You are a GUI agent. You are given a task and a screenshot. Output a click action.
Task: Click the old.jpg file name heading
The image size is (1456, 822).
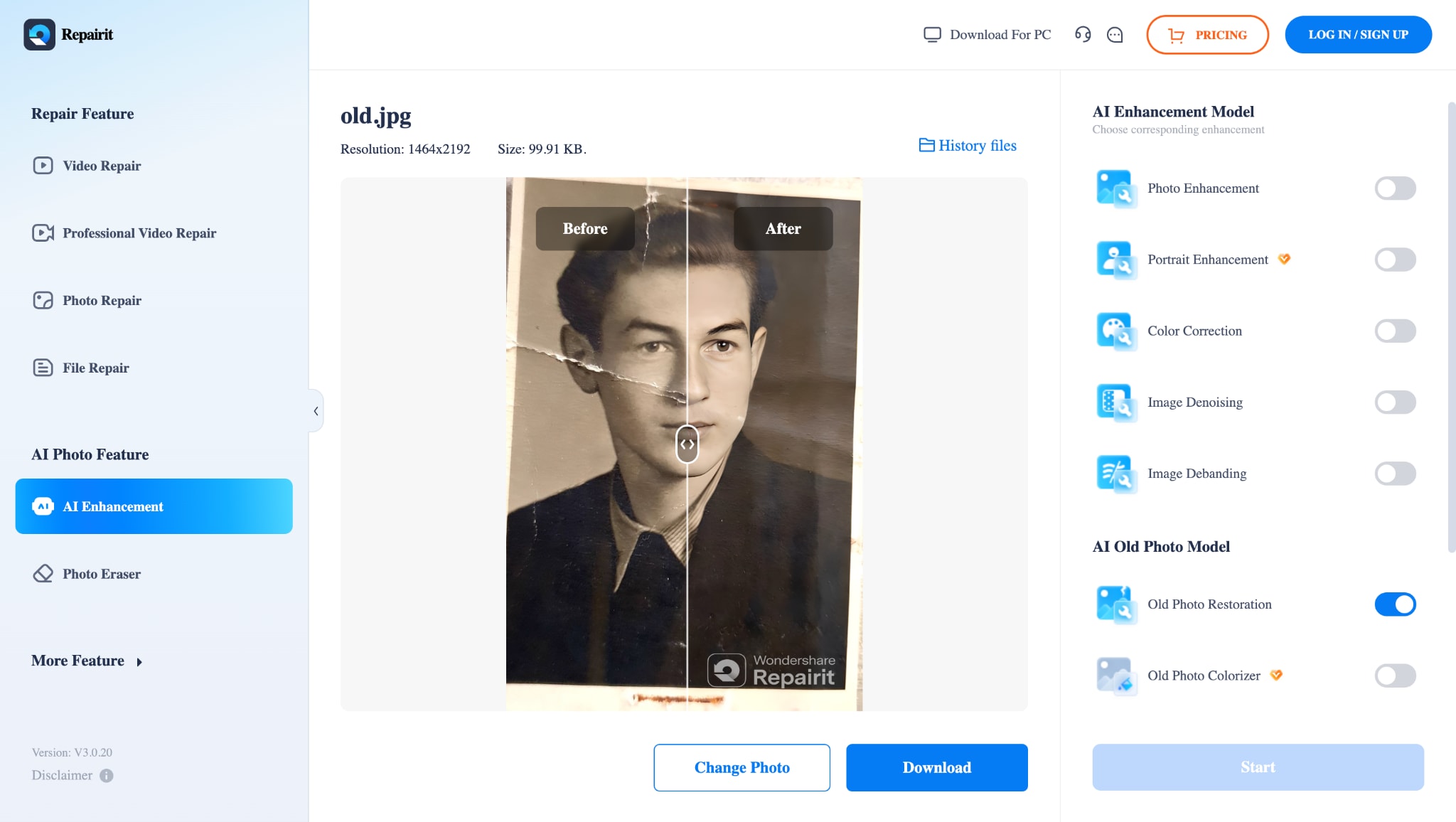coord(375,116)
